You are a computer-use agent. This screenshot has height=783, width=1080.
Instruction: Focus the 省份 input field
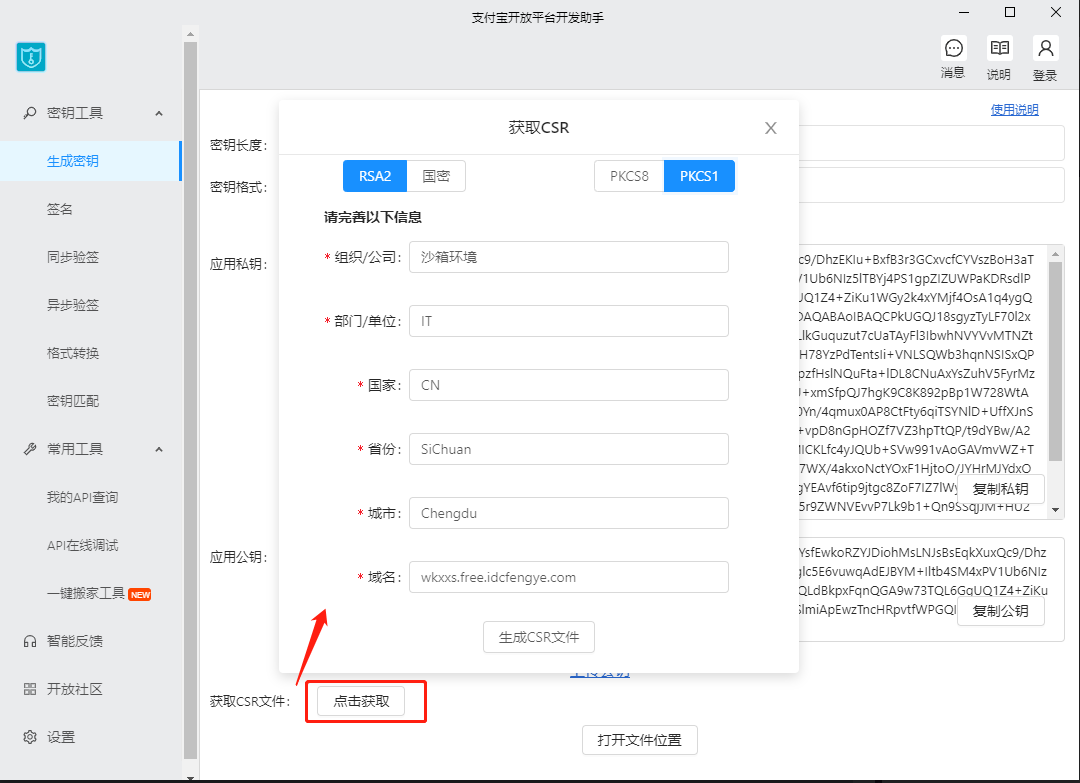click(569, 449)
